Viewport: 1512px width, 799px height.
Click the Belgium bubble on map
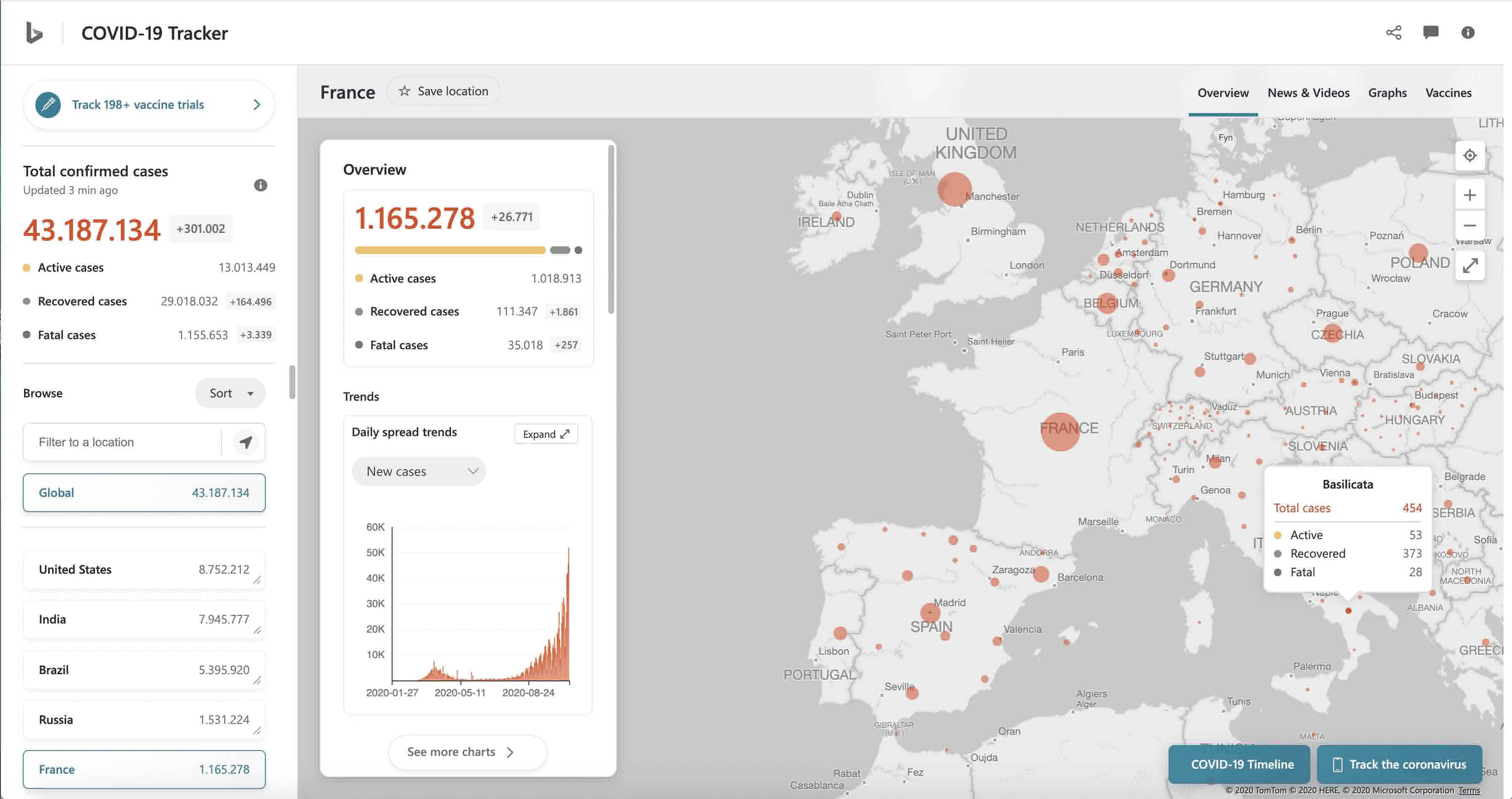pyautogui.click(x=1107, y=303)
